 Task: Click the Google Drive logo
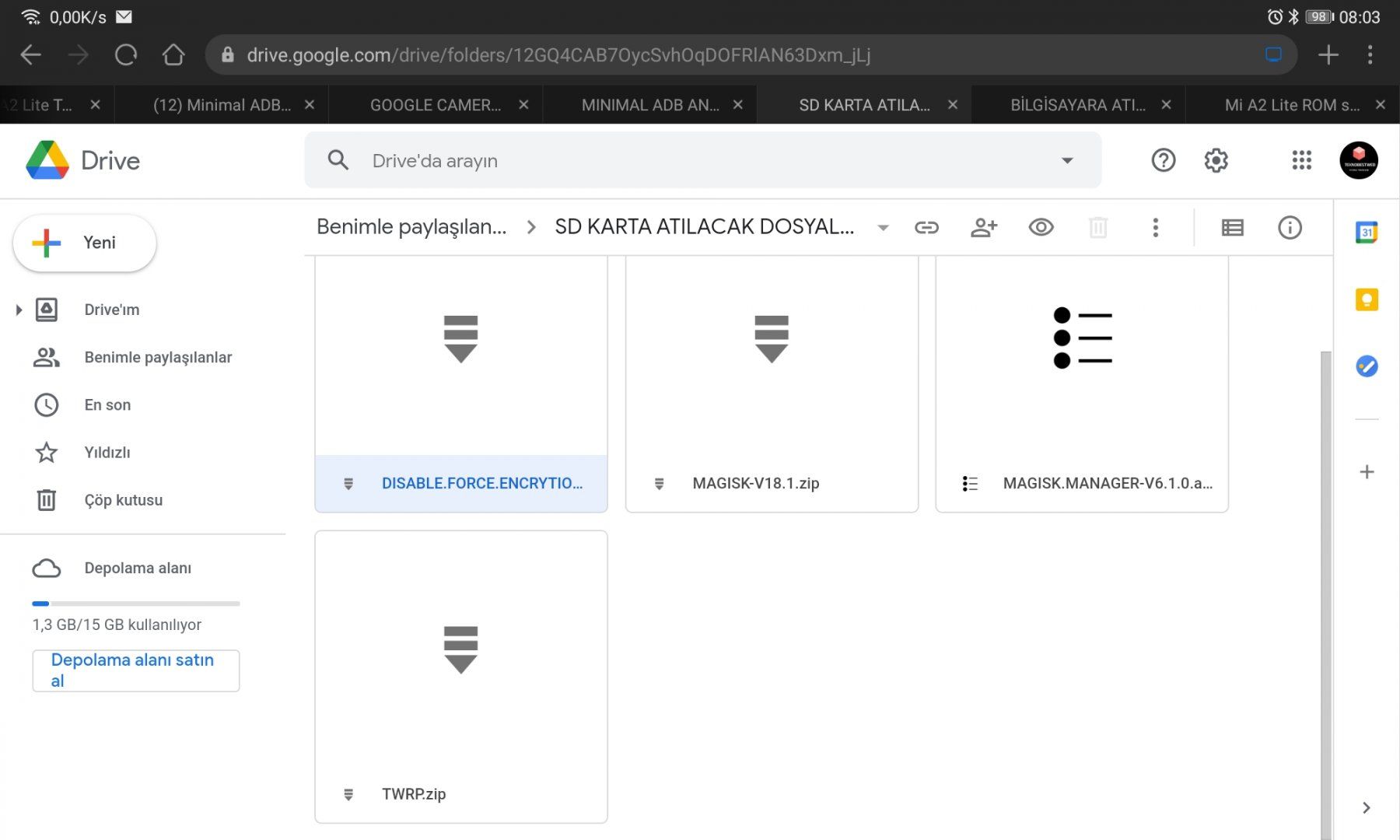[47, 160]
